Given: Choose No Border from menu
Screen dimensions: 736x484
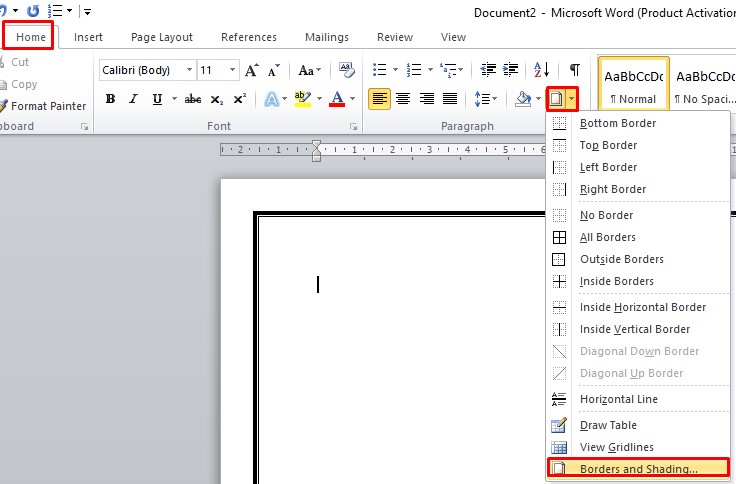Looking at the screenshot, I should tap(637, 215).
